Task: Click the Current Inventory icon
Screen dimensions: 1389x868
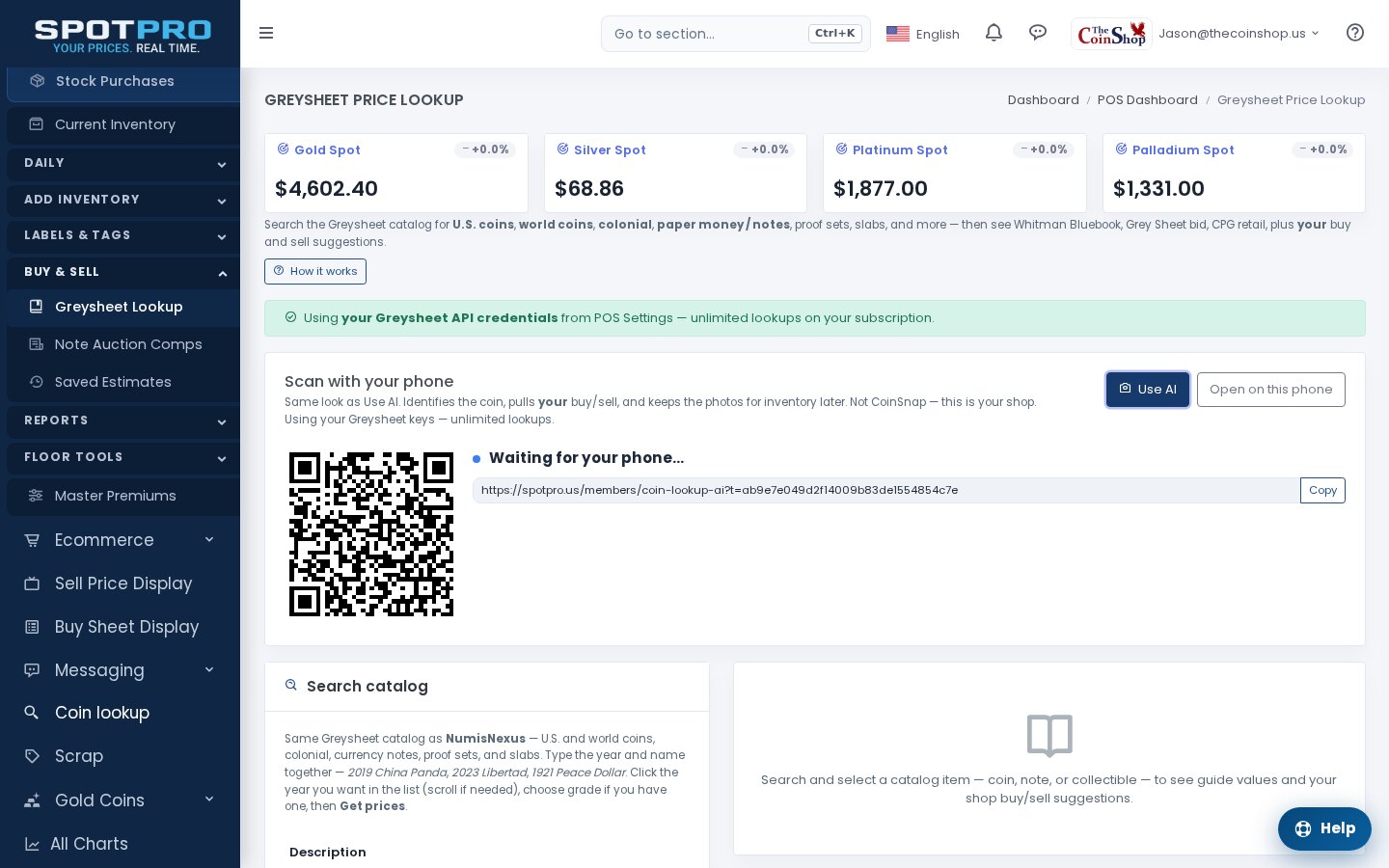Action: pos(36,123)
